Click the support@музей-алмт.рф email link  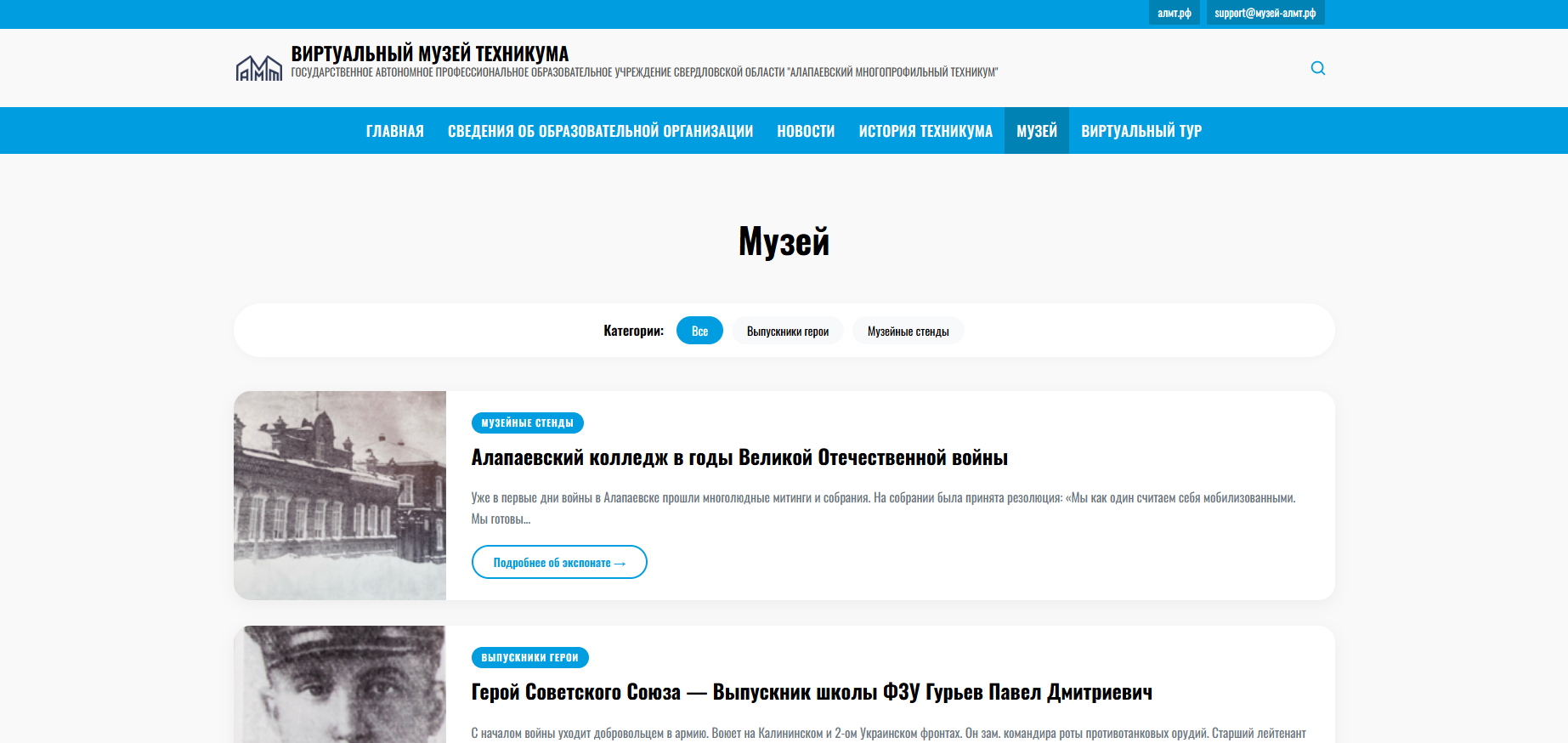click(x=1265, y=13)
